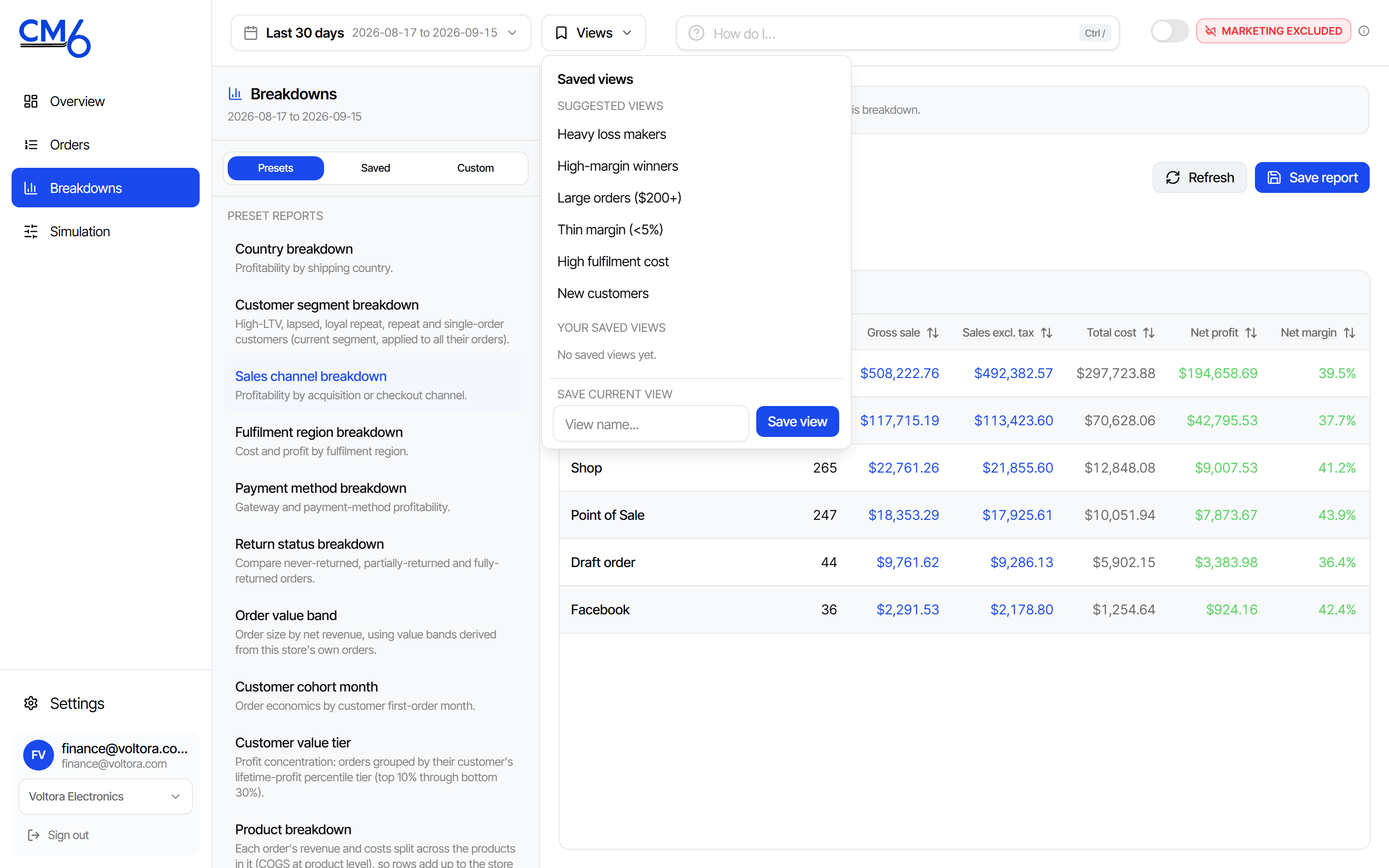
Task: Click the FV user avatar
Action: coord(39,755)
